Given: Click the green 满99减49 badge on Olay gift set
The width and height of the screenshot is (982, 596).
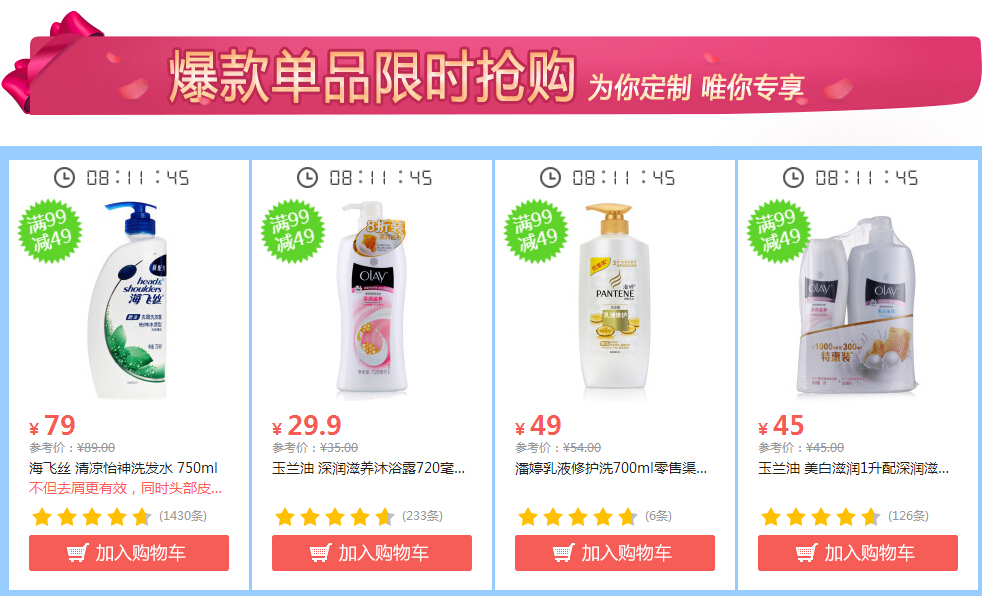Looking at the screenshot, I should pos(779,230).
